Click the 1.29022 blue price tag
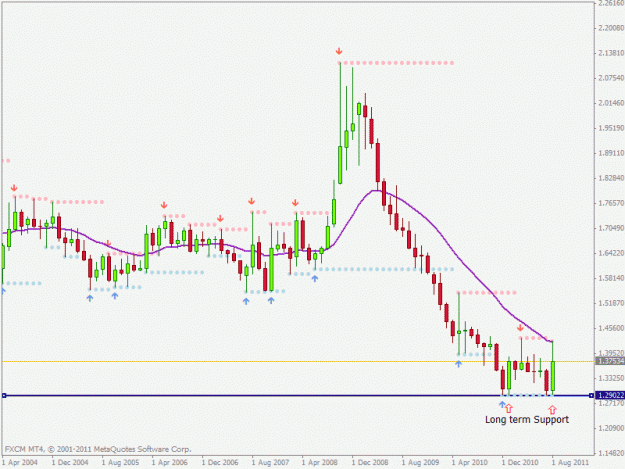 coord(610,395)
